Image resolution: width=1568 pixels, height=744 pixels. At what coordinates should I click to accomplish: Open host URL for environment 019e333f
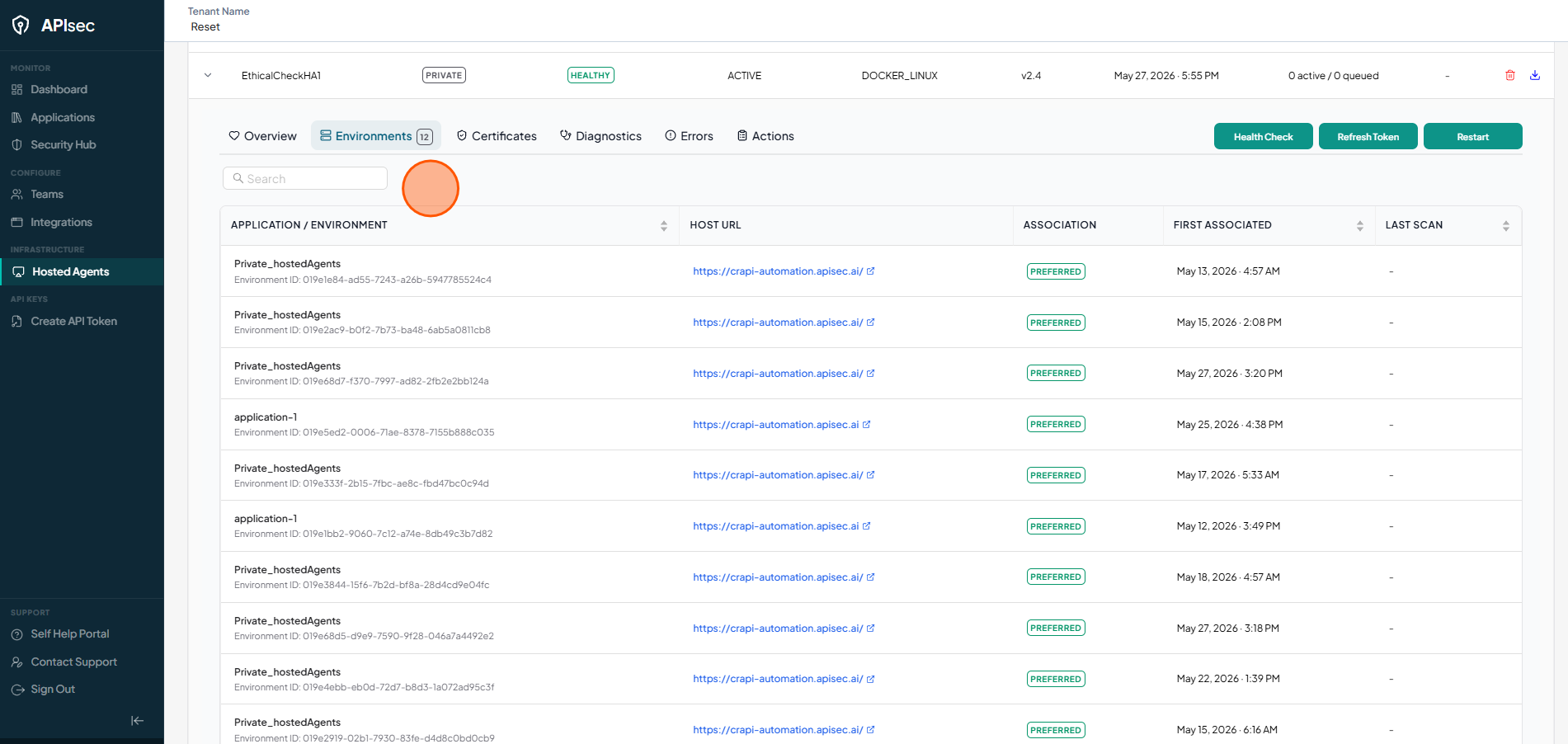point(783,475)
